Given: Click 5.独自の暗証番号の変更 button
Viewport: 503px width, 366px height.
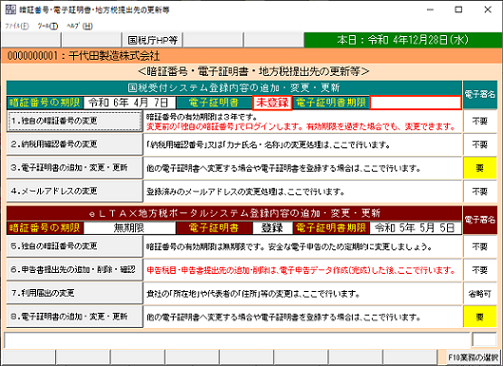Looking at the screenshot, I should click(74, 246).
